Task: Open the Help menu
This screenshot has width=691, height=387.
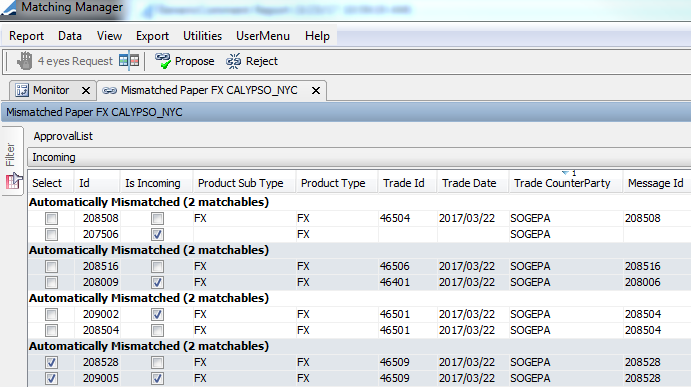Action: click(x=317, y=36)
